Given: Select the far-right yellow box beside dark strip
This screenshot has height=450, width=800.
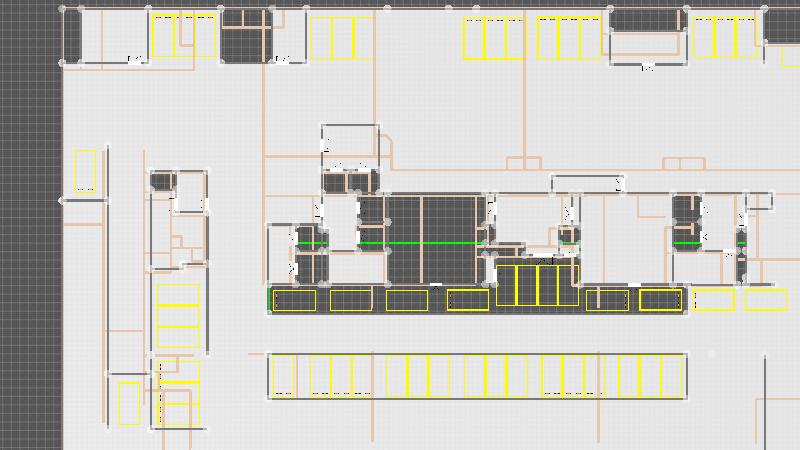Looking at the screenshot, I should (765, 299).
